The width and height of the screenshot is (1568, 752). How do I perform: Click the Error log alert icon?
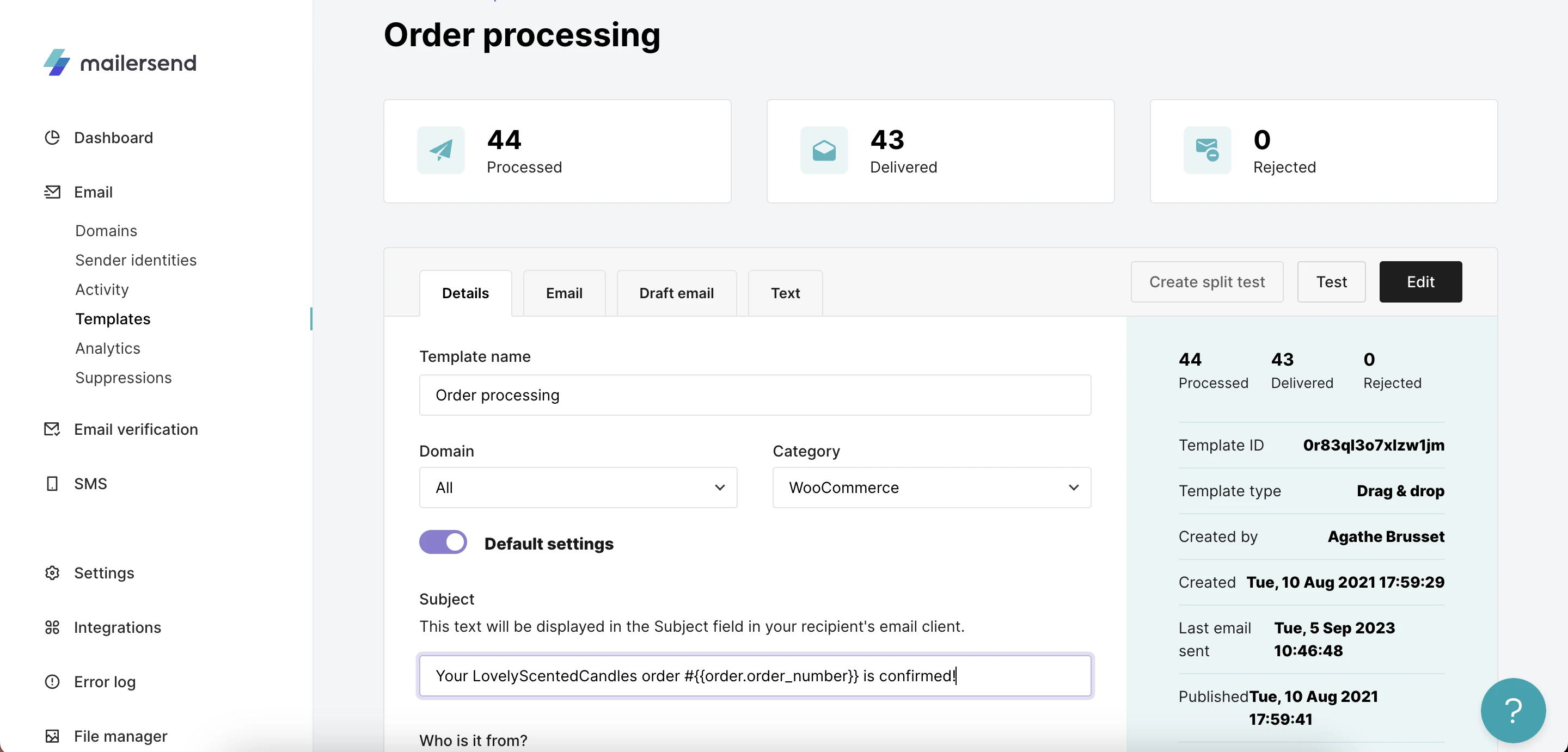[x=52, y=681]
